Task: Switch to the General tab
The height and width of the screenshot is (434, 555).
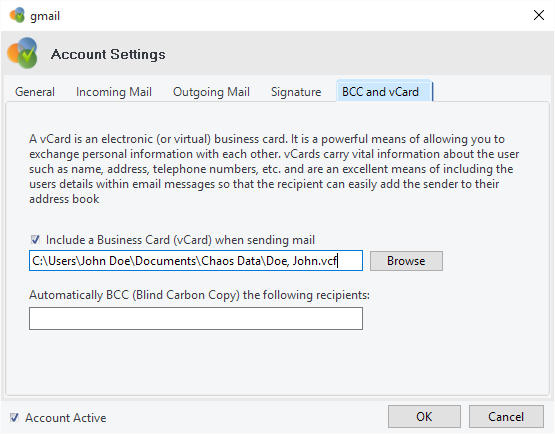Action: click(35, 92)
